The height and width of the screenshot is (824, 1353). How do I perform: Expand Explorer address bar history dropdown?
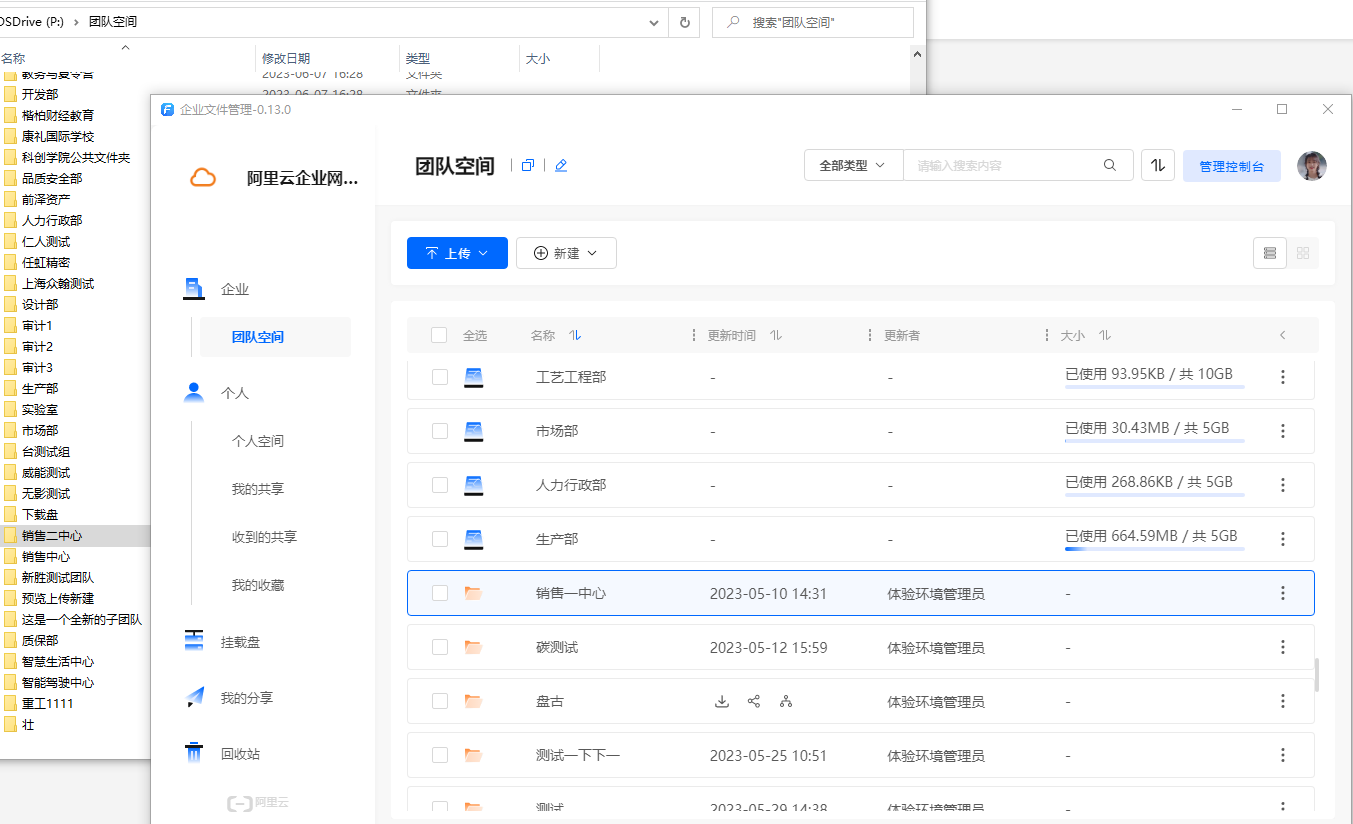[x=654, y=22]
